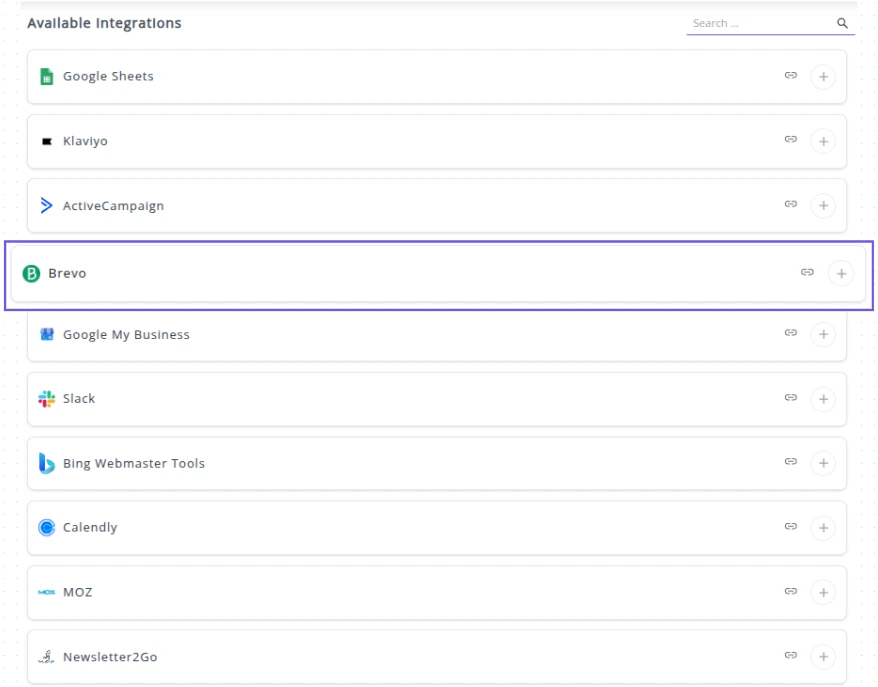Click the Calendly logo icon
This screenshot has width=878, height=687.
46,528
